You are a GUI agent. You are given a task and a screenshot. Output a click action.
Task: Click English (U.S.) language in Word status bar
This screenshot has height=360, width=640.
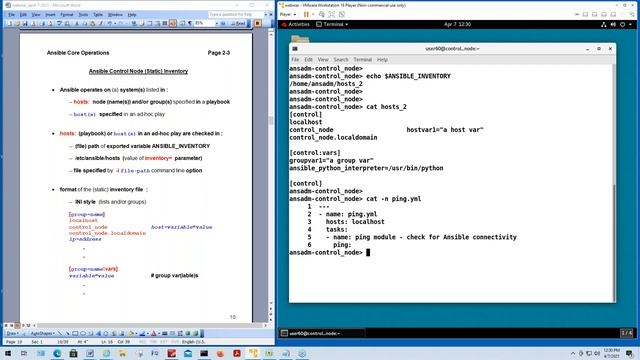pyautogui.click(x=193, y=342)
